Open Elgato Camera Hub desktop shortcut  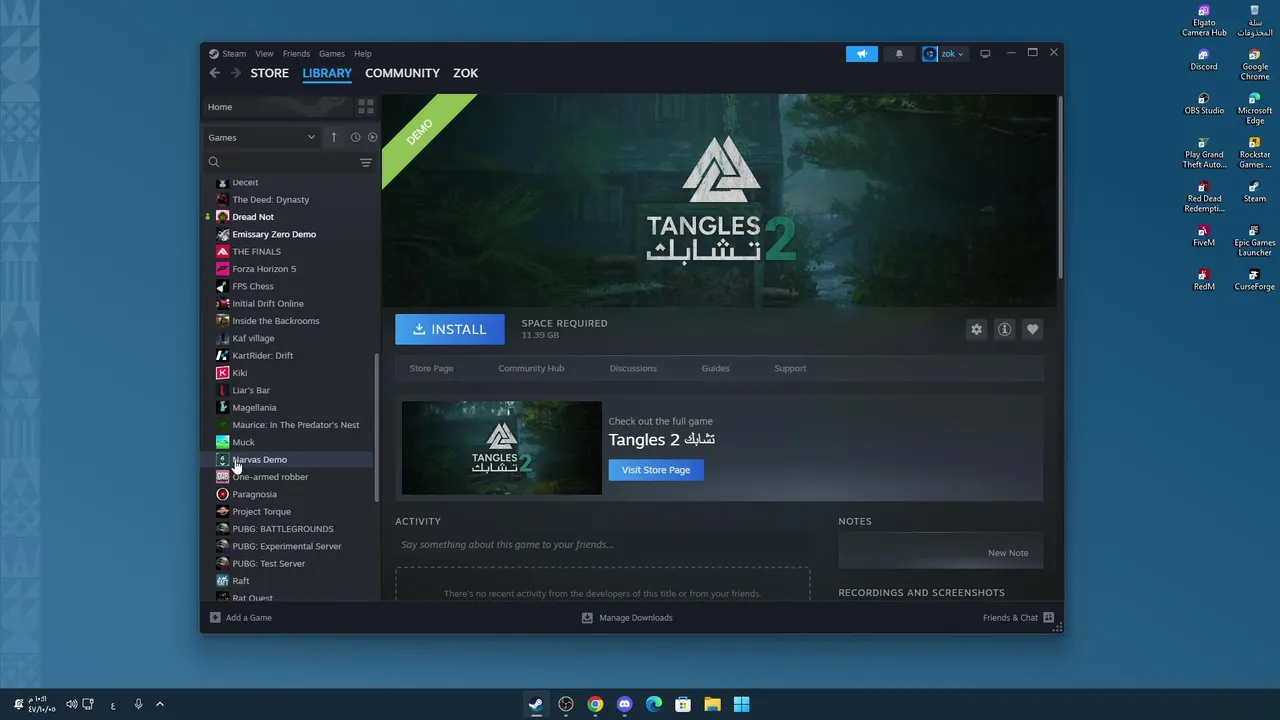point(1204,21)
